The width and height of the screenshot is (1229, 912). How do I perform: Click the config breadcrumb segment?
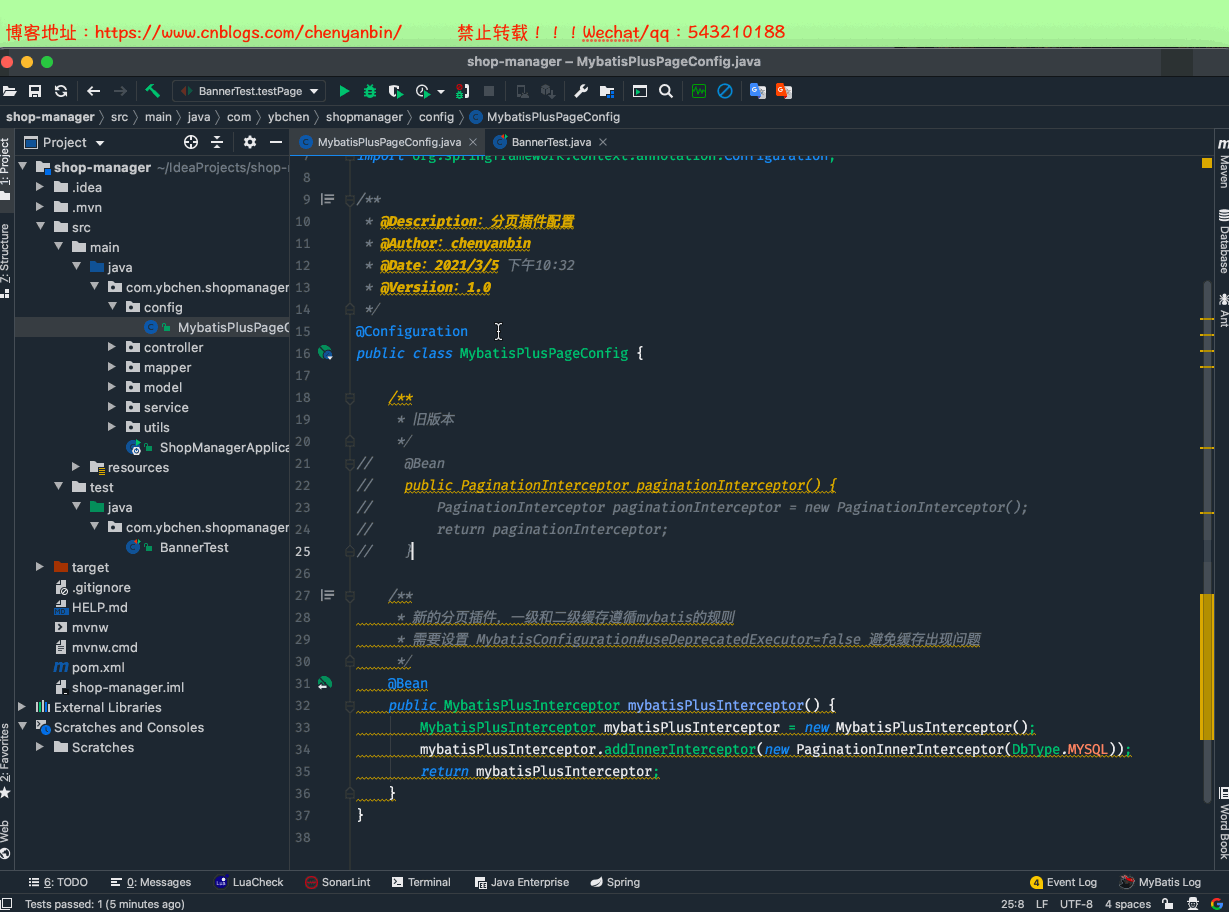coord(436,117)
